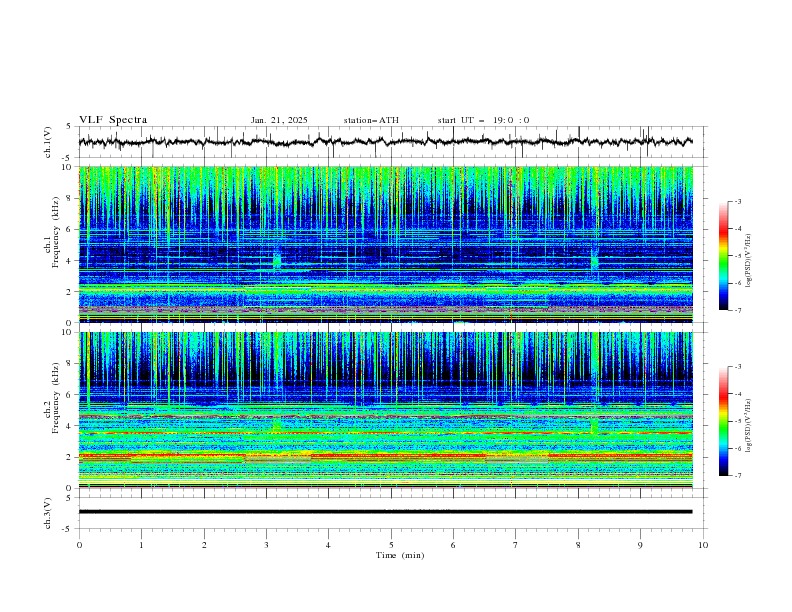The width and height of the screenshot is (792, 612).
Task: Click the 'ch.1(V)' waveform axis label
Action: click(x=48, y=142)
